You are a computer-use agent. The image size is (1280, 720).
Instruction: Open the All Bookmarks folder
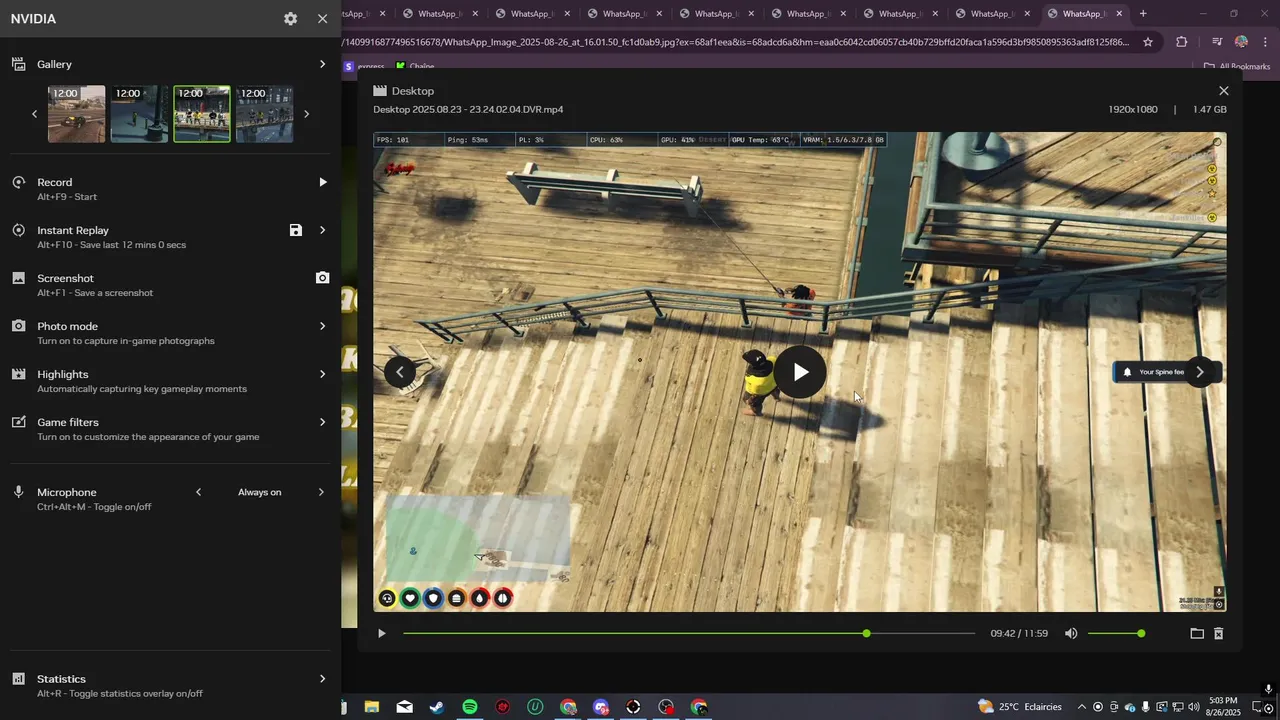1237,66
